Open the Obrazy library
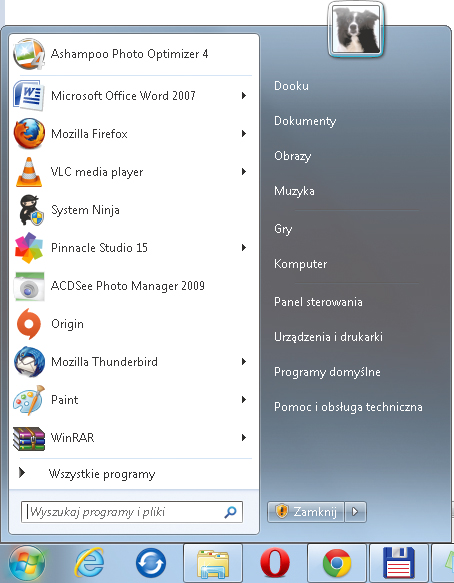Viewport: 454px width, 583px height. (x=293, y=156)
